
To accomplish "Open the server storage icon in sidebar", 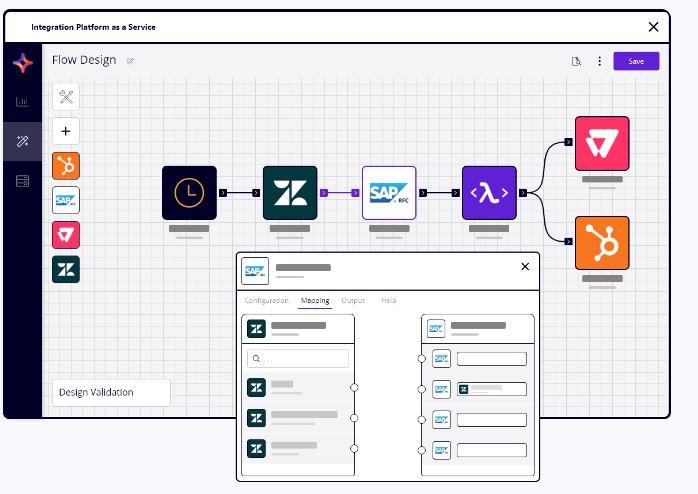I will [22, 181].
